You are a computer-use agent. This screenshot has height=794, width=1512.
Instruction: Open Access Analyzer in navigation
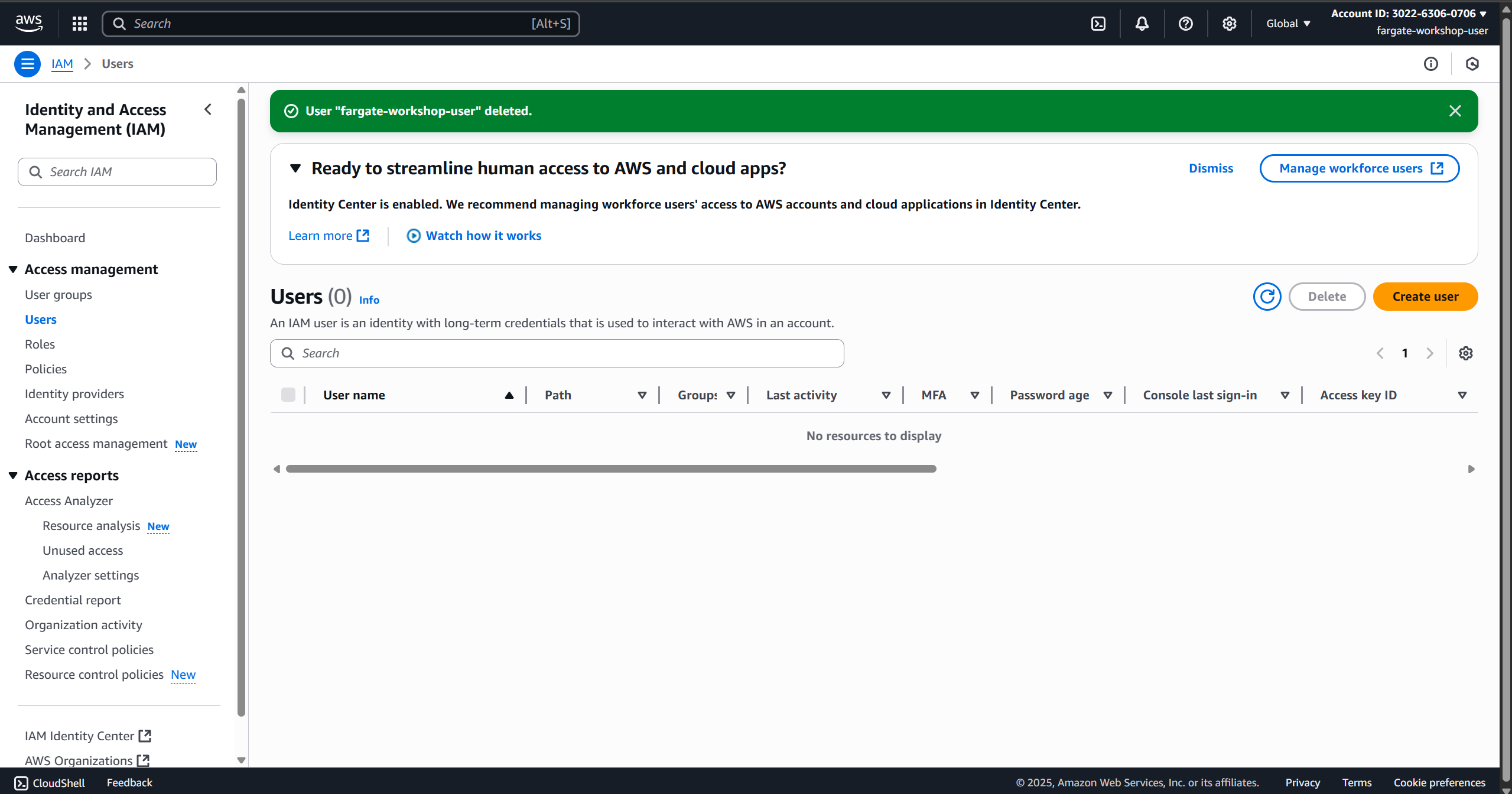[69, 501]
